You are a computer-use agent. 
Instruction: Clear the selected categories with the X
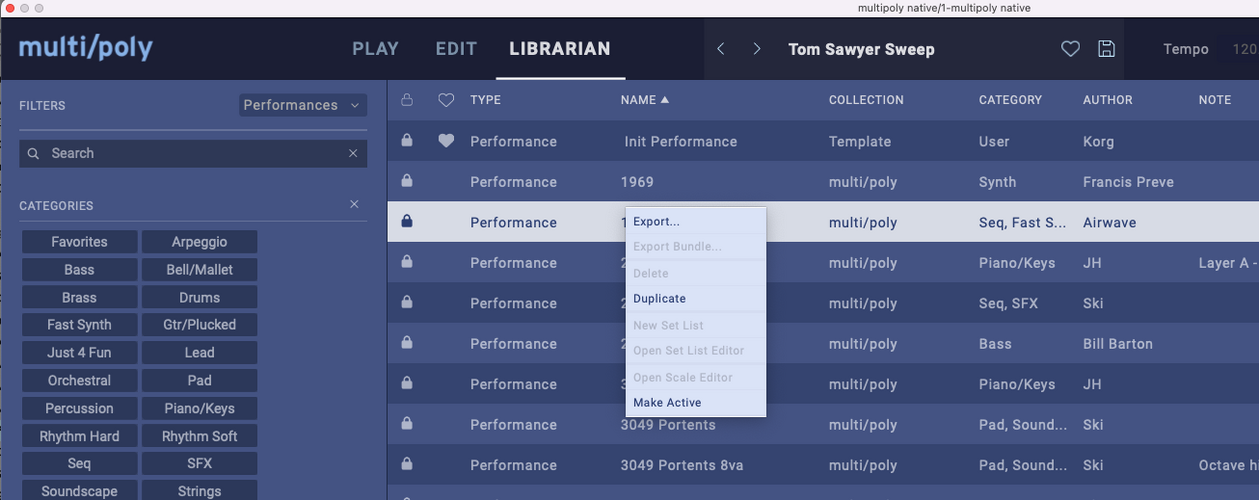[x=354, y=204]
